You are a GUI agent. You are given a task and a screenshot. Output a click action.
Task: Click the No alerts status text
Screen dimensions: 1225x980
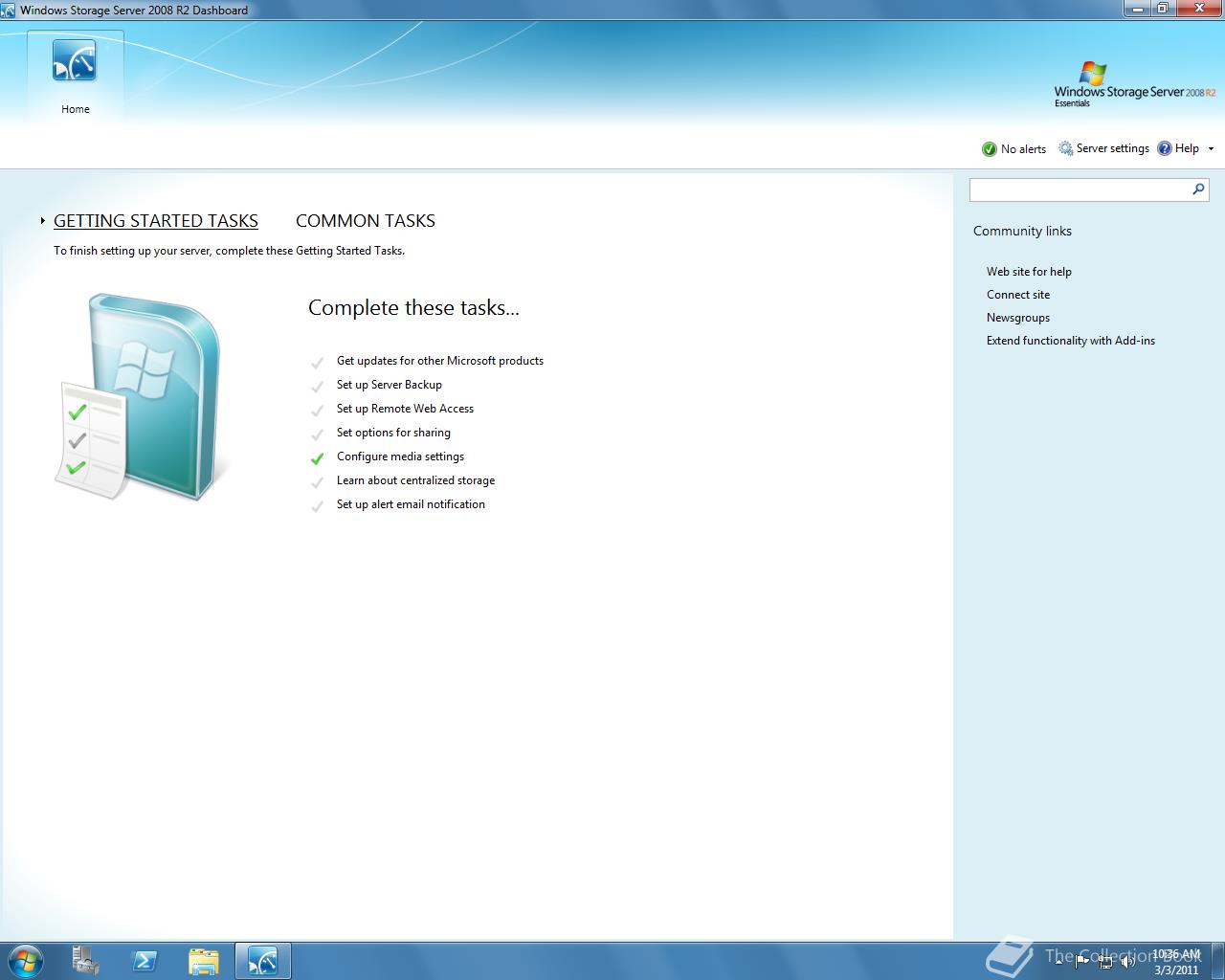pos(1023,149)
